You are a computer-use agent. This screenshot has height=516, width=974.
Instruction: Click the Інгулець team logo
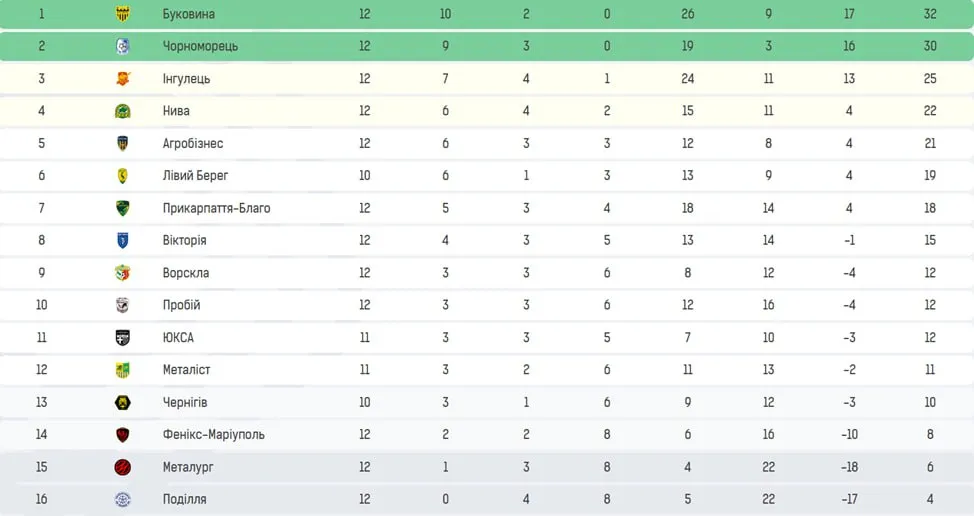click(x=123, y=79)
